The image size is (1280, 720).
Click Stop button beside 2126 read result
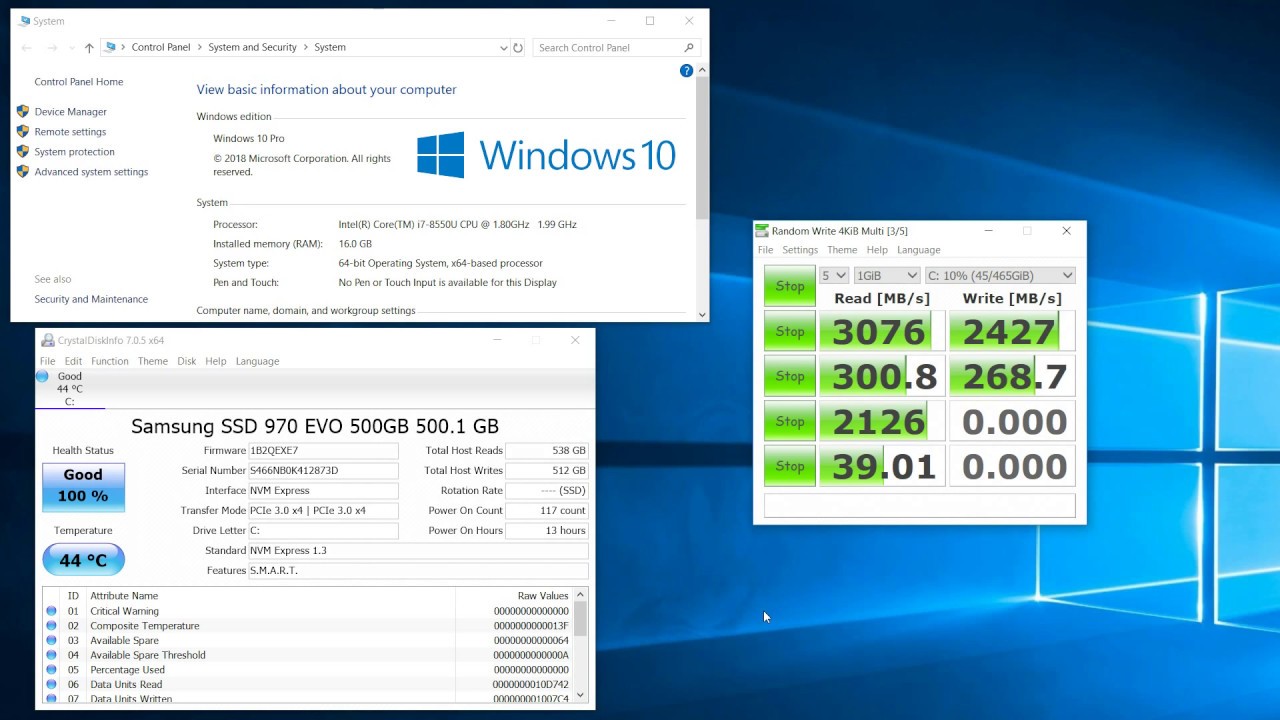[x=790, y=421]
